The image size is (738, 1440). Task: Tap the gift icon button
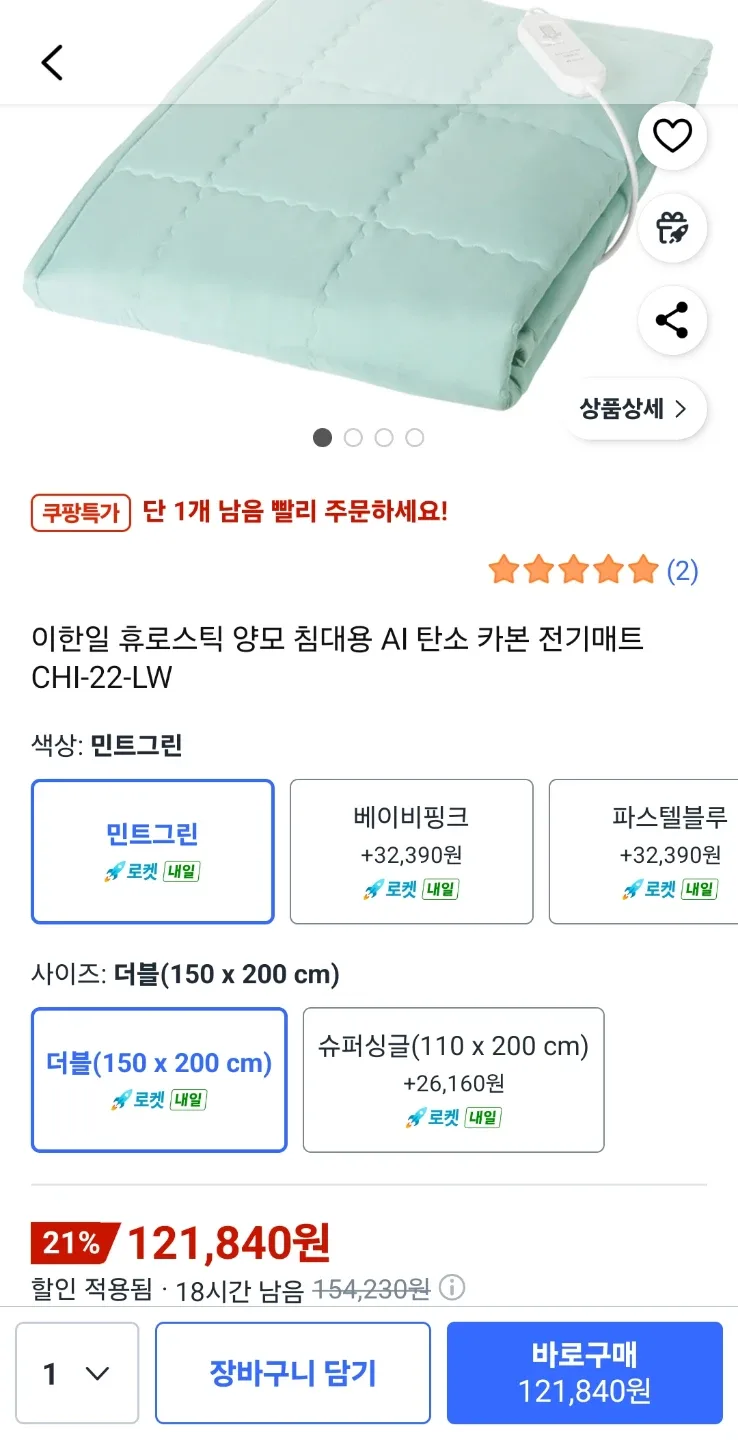(672, 228)
